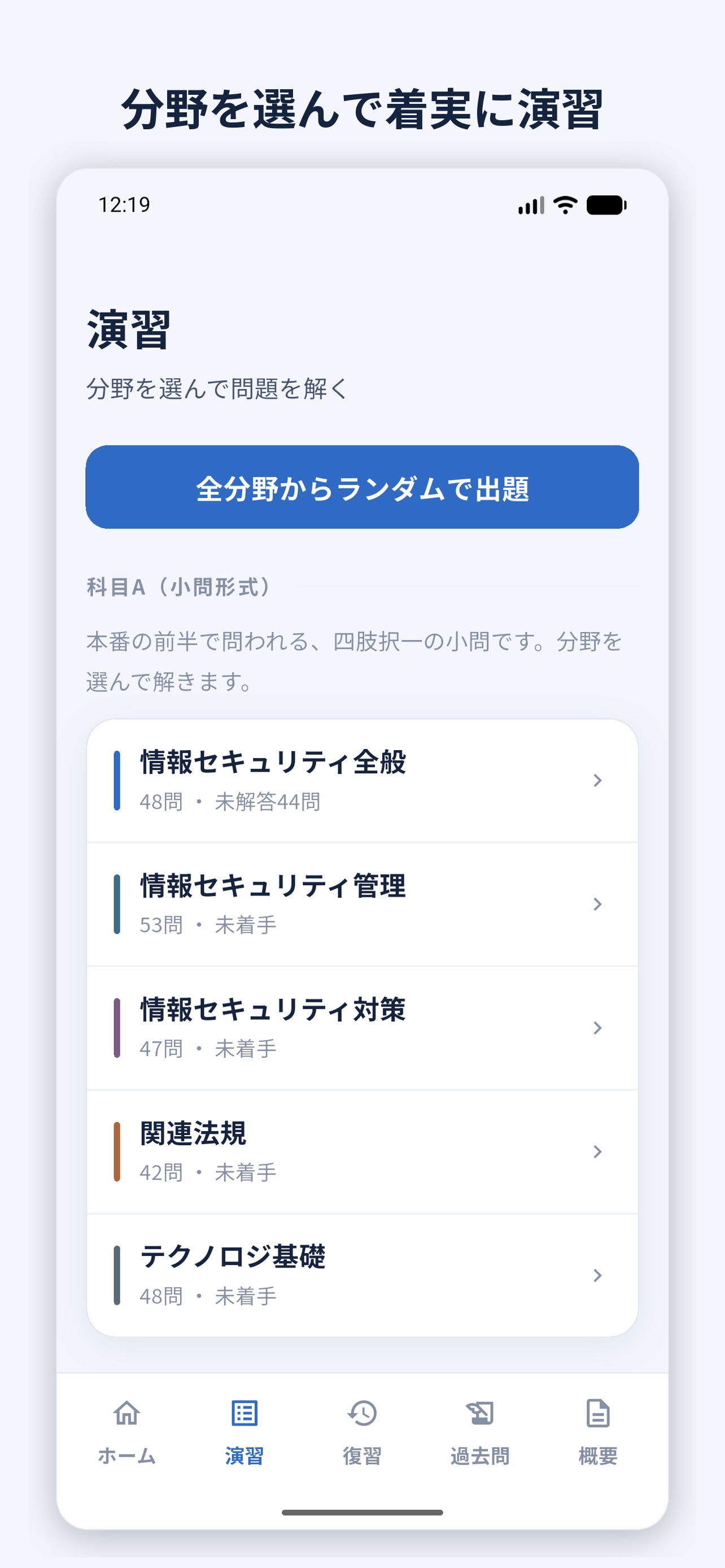725x1568 pixels.
Task: Tap the Wi-Fi status icon
Action: tap(566, 205)
